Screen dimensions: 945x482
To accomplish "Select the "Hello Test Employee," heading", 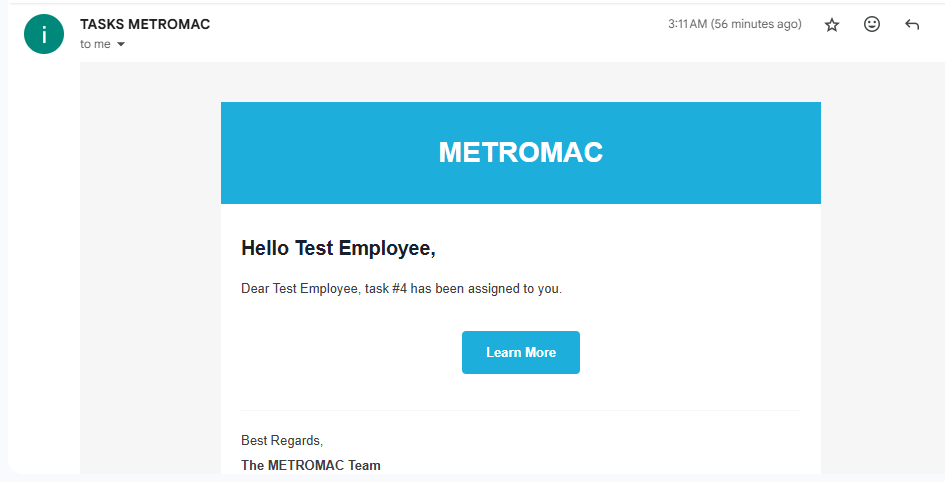I will (x=338, y=248).
